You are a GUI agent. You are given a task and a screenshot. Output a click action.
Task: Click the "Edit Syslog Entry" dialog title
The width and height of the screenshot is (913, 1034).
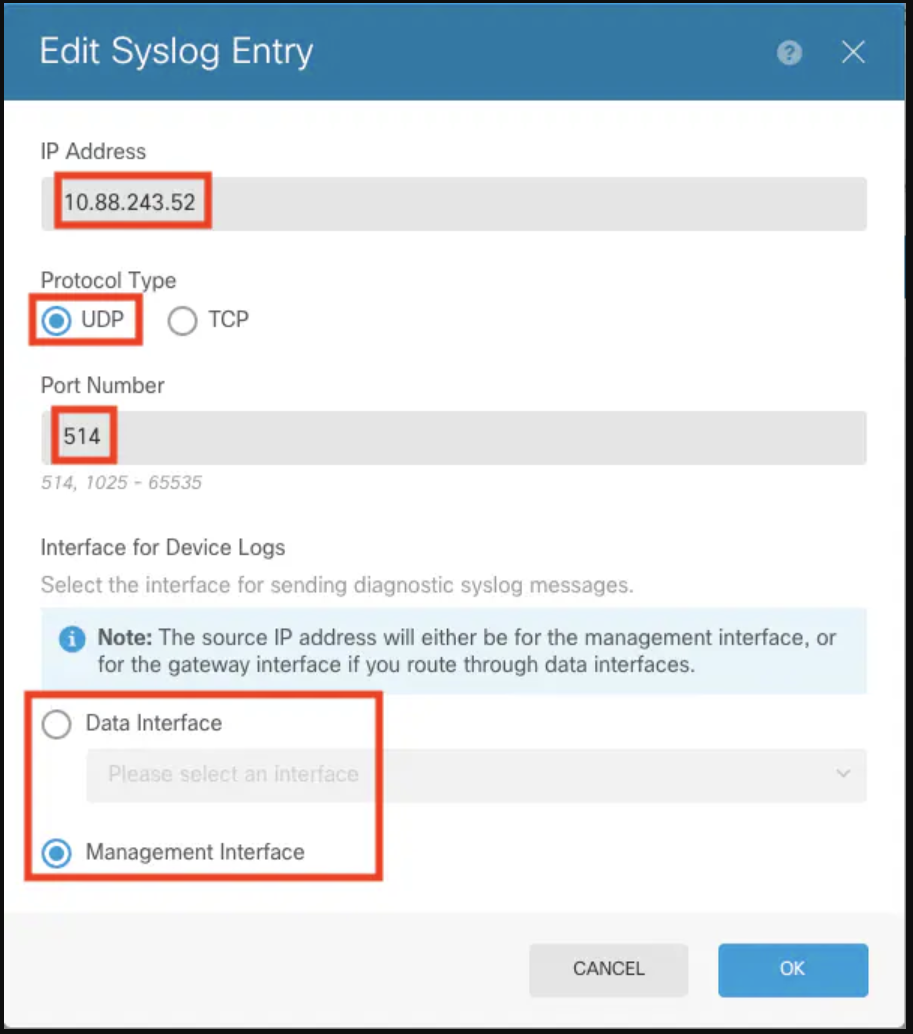176,52
